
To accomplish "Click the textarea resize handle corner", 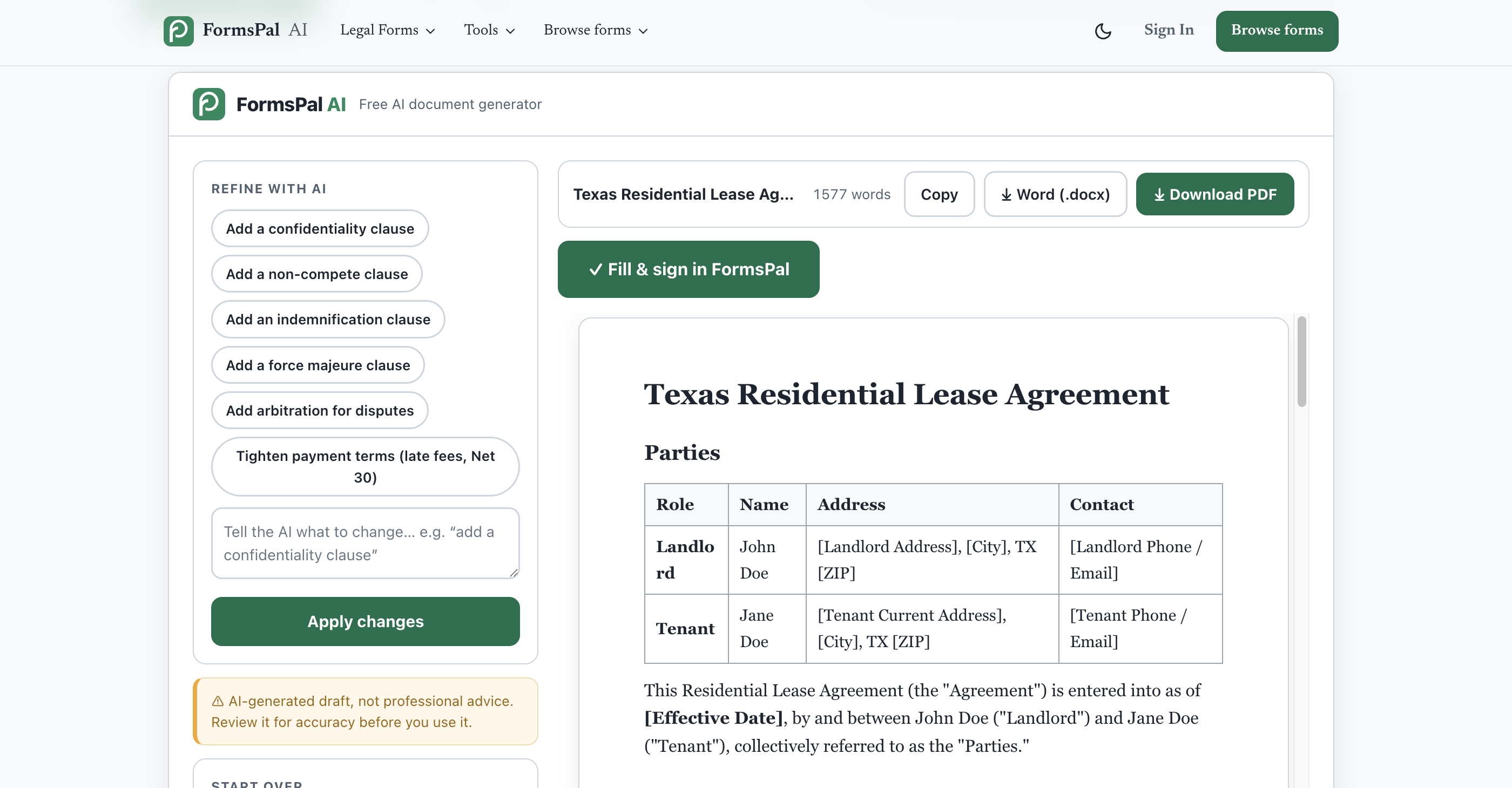I will [514, 573].
